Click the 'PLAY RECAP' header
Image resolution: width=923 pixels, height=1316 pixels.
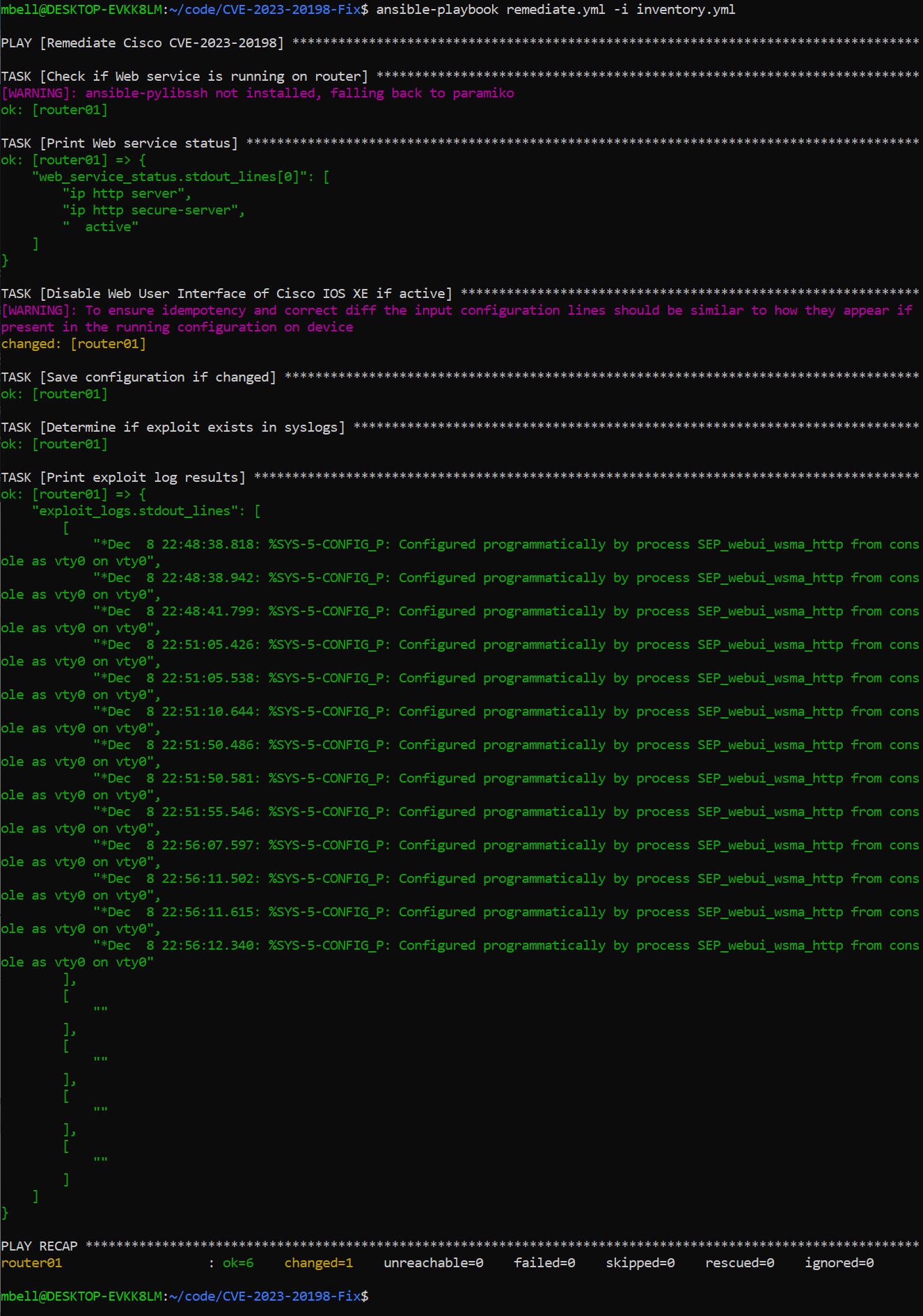(x=39, y=1246)
